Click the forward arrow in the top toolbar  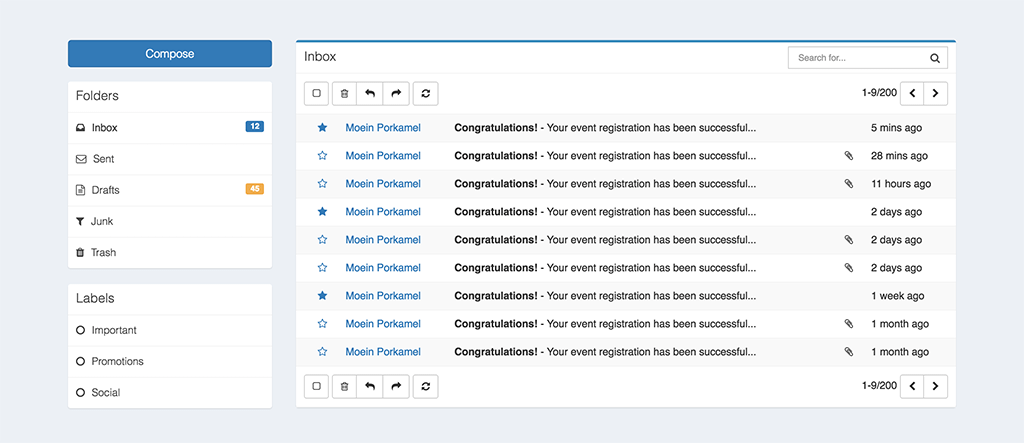[396, 93]
